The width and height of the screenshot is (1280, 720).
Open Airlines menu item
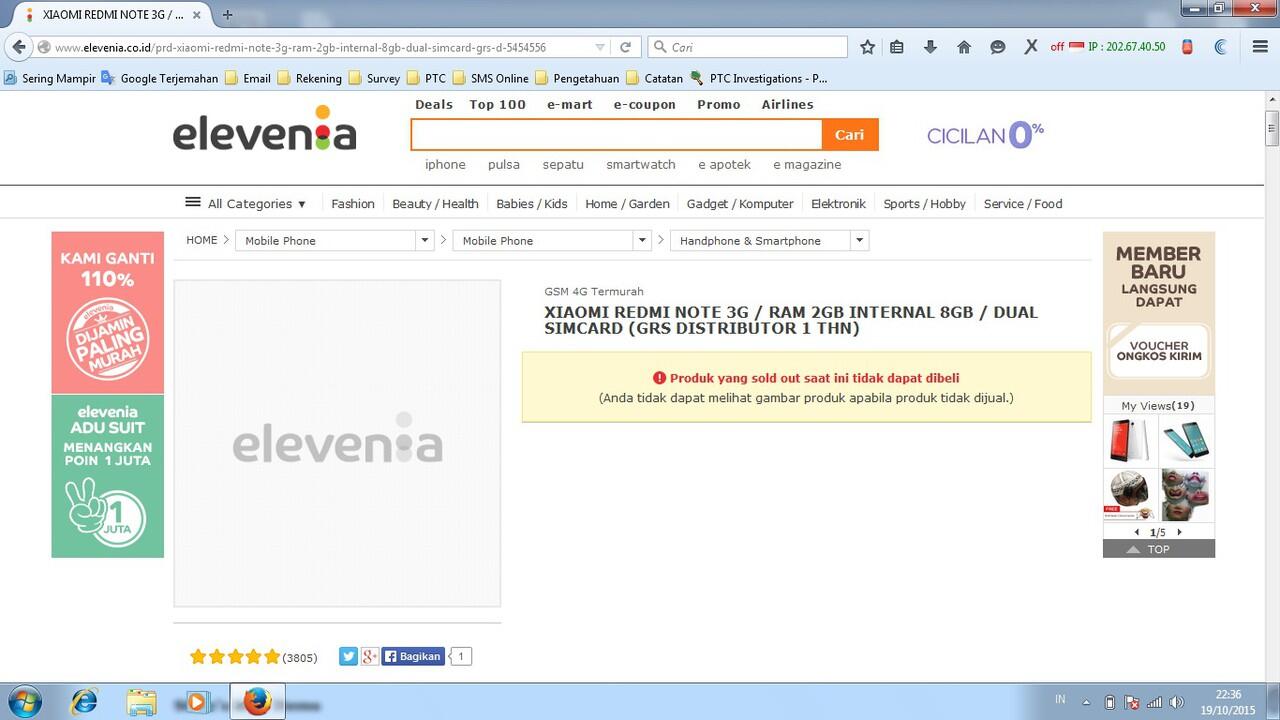pos(788,104)
